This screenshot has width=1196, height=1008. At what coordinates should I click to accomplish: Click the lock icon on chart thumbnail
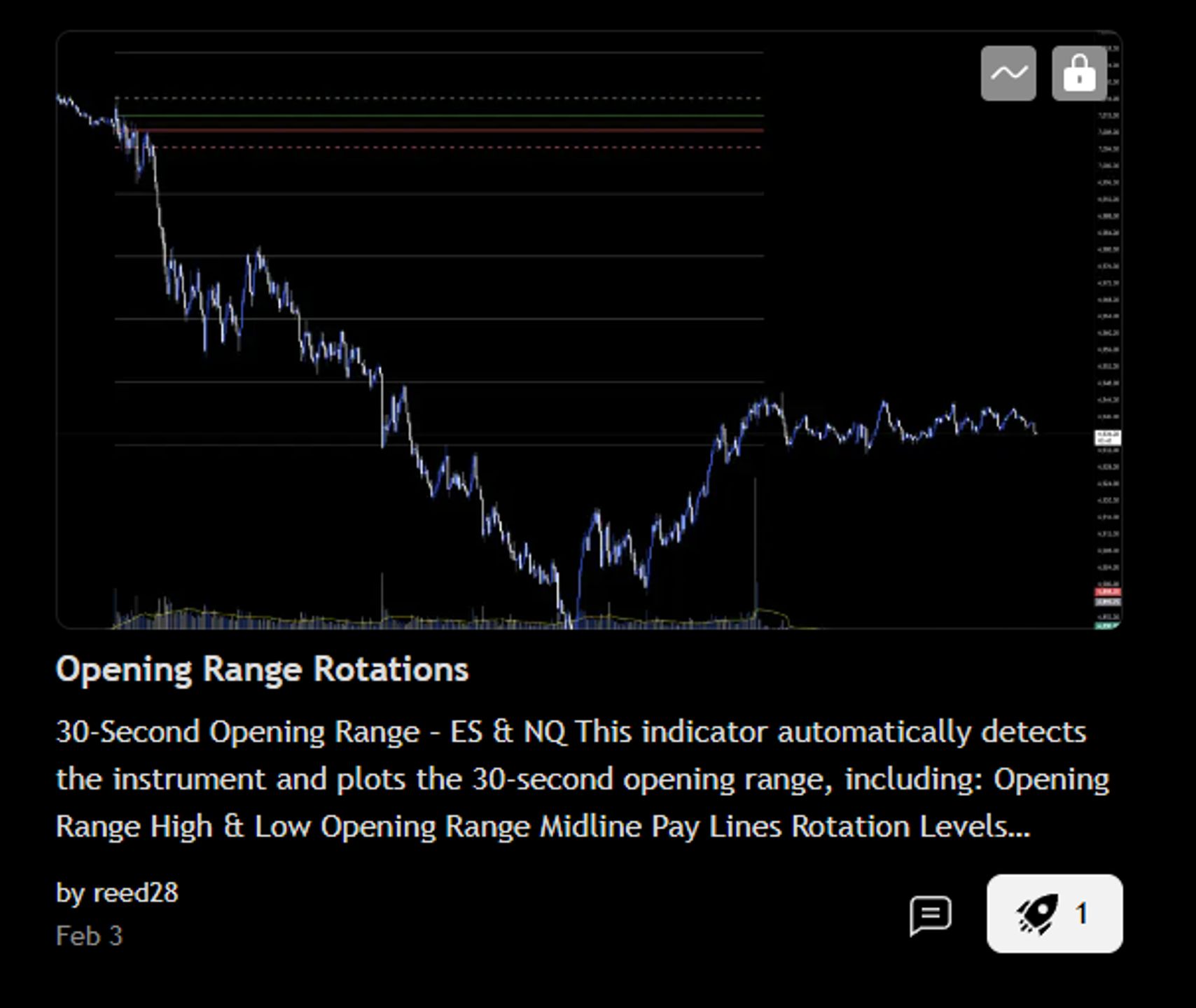click(1079, 73)
